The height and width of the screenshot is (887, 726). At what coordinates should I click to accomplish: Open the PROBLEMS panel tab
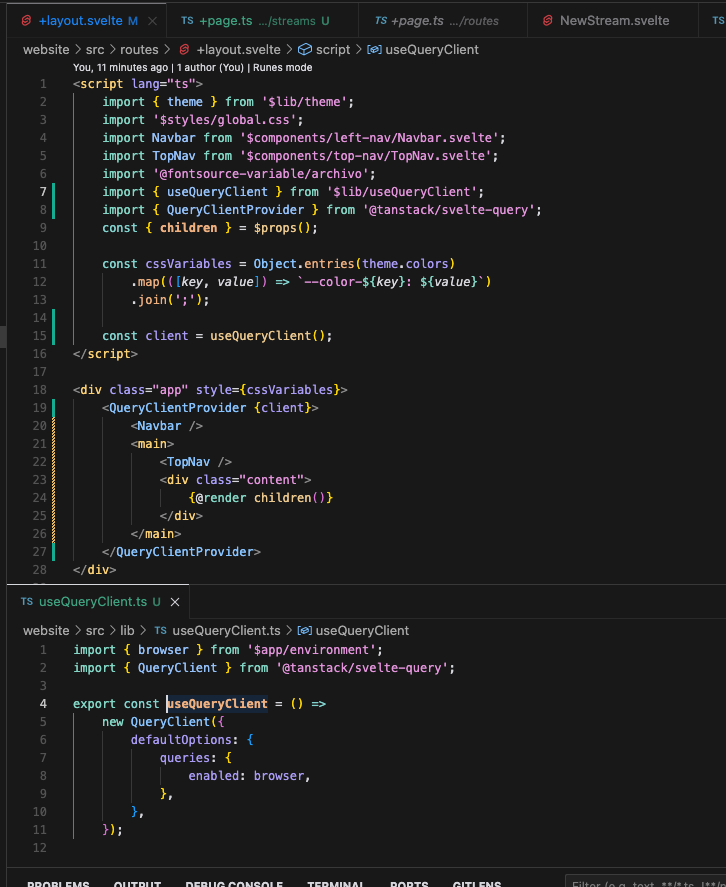58,884
